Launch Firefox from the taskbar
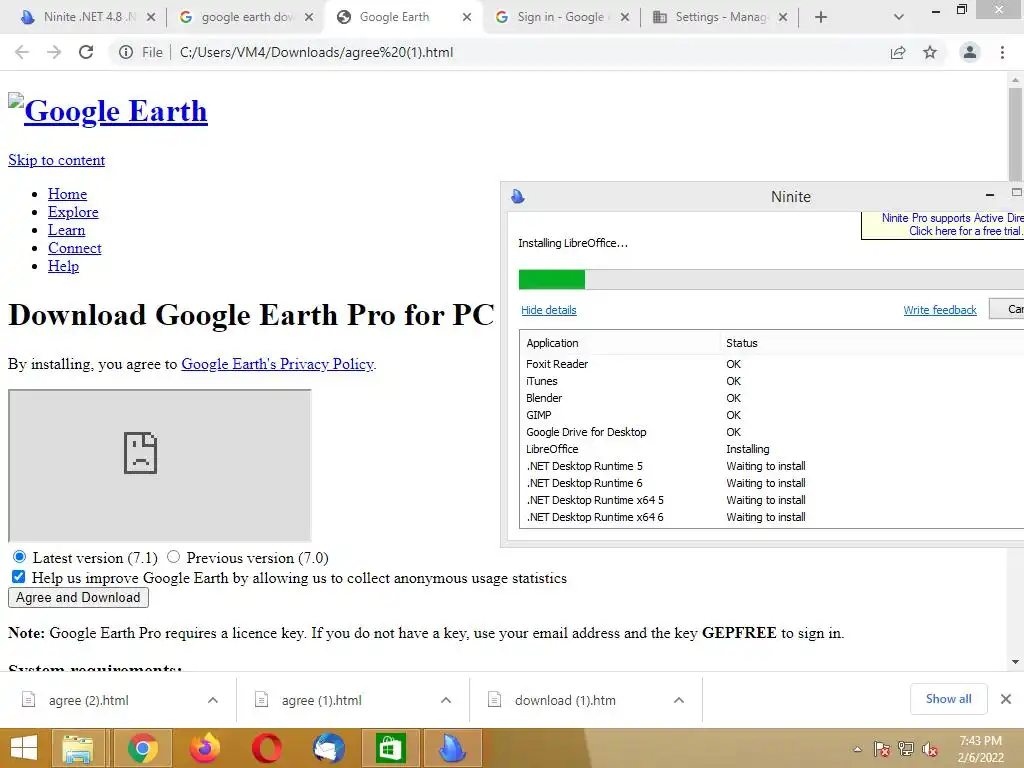 [205, 748]
